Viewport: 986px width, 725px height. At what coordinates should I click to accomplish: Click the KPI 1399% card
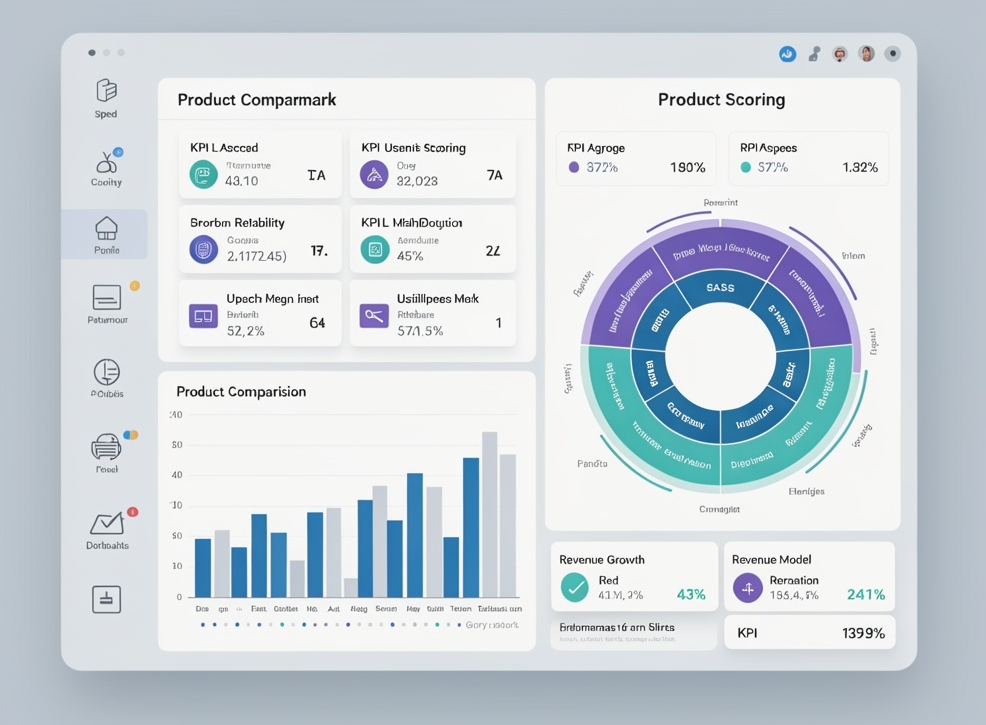pyautogui.click(x=810, y=633)
